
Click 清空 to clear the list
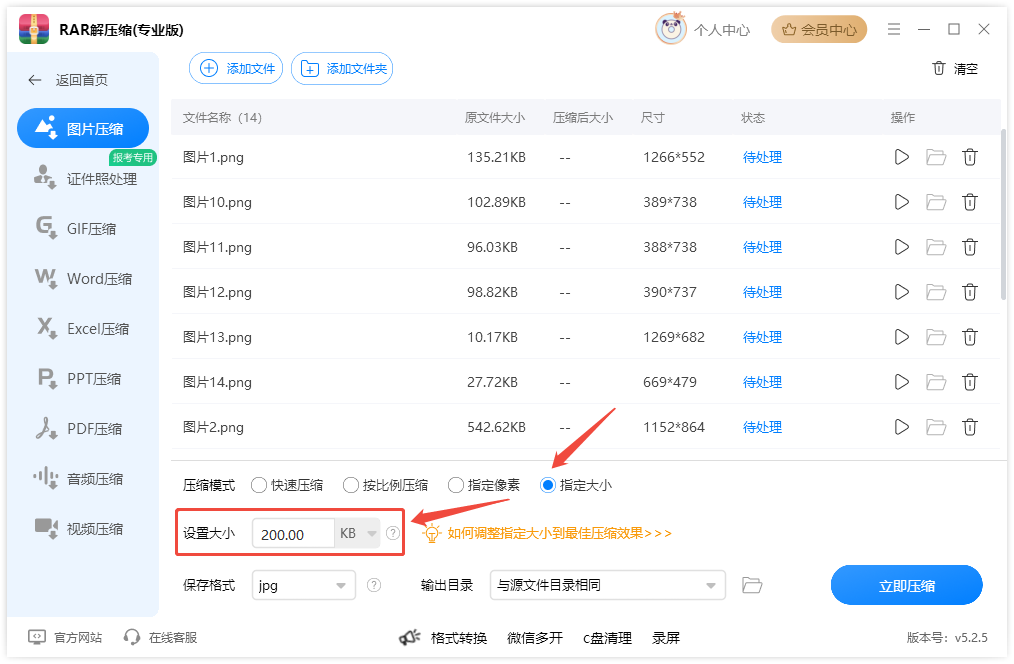955,69
